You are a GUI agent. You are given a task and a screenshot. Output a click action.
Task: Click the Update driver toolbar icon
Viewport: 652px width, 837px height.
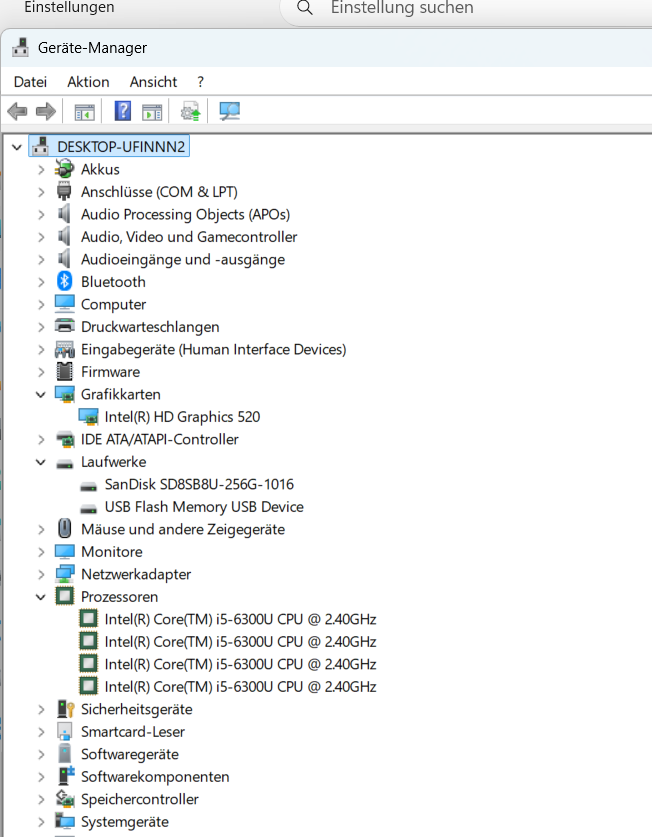pyautogui.click(x=191, y=112)
